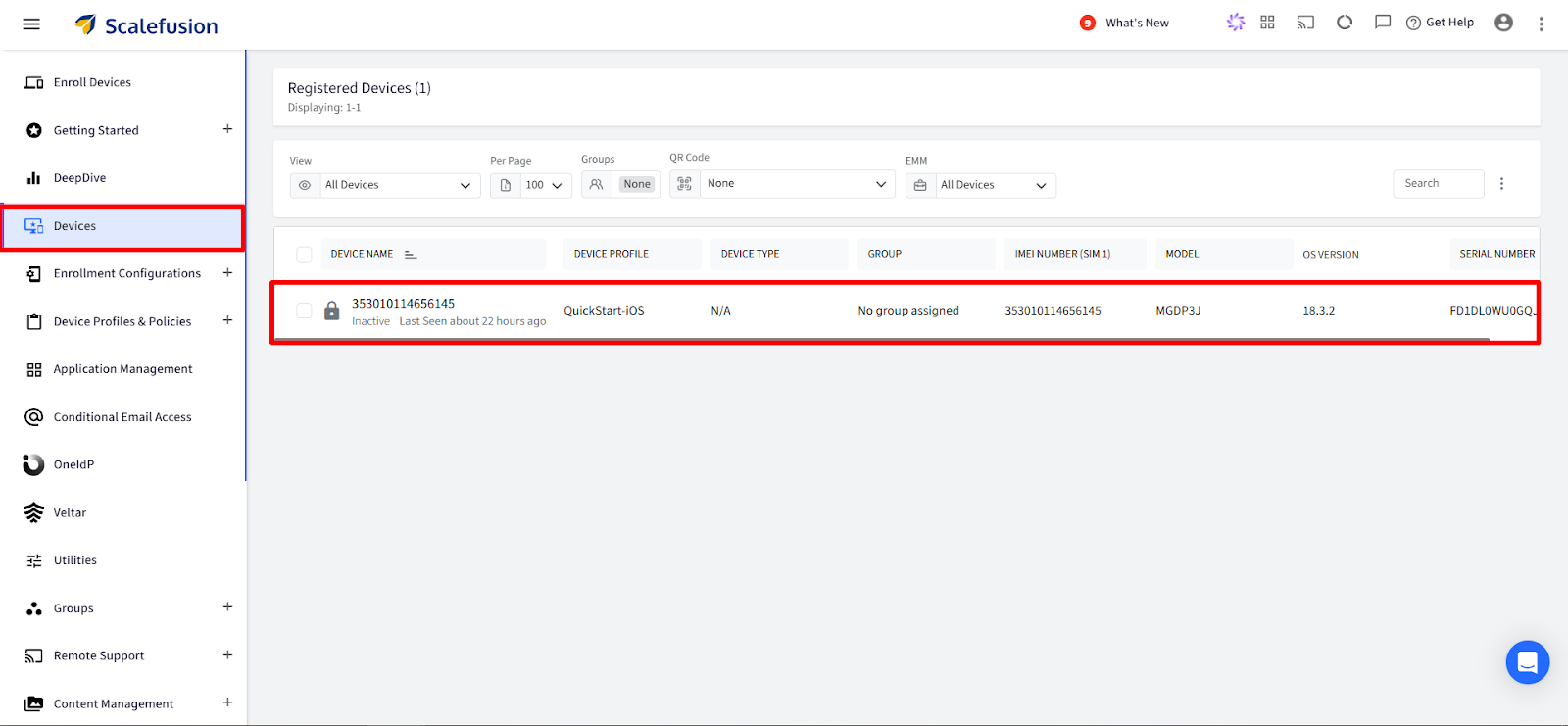Open What's New notifications
1568x726 pixels.
[x=1125, y=23]
